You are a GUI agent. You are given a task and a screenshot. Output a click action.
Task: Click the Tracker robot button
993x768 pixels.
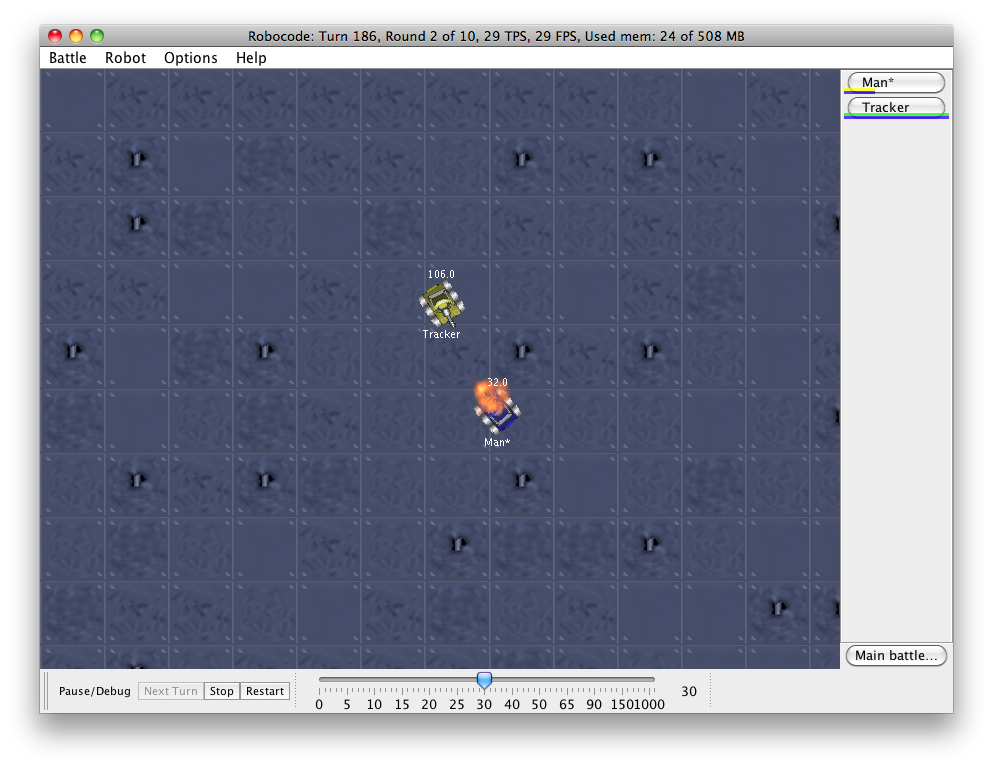point(895,107)
